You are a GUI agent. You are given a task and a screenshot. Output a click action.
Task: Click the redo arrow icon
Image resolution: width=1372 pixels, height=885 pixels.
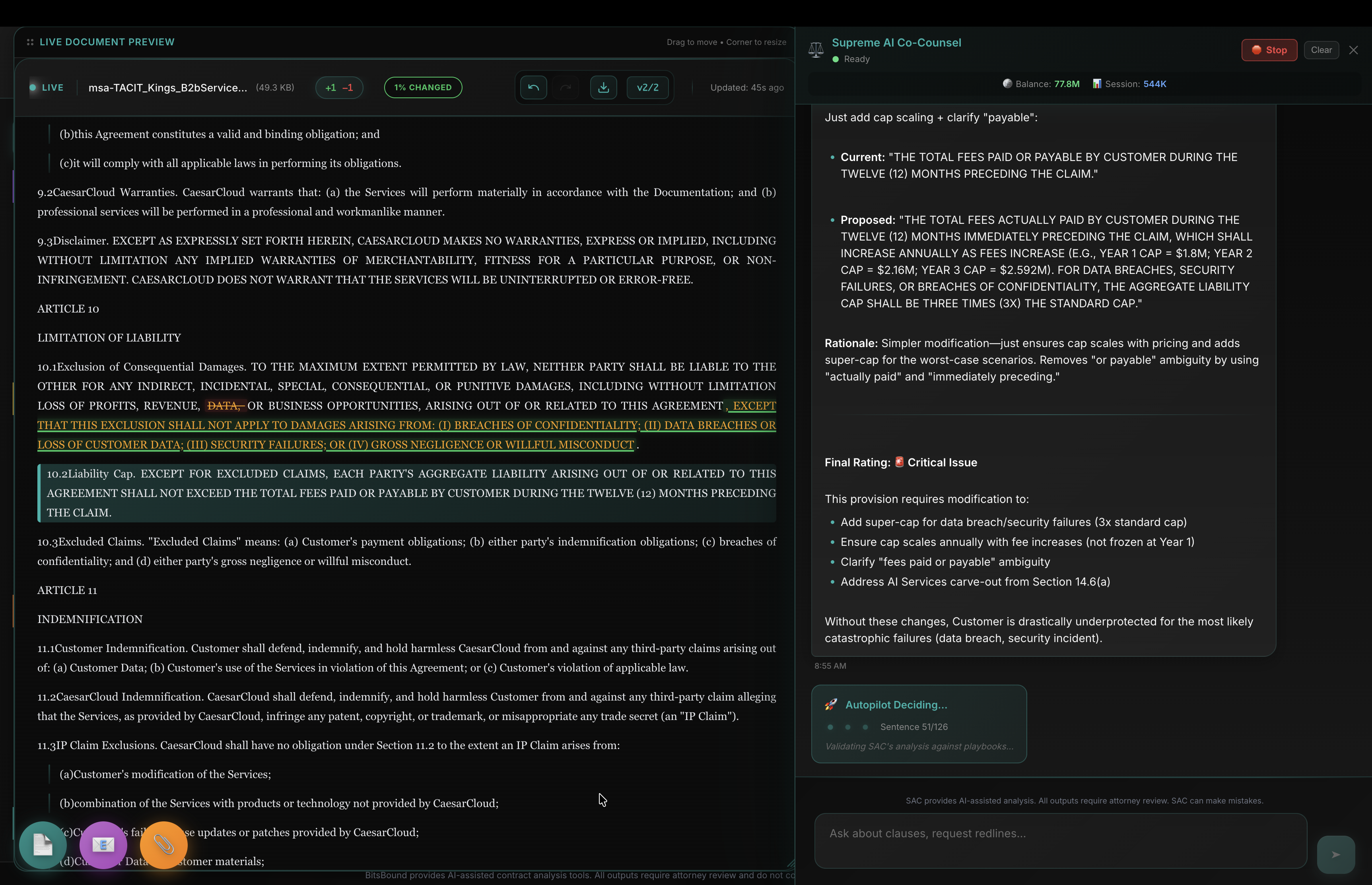click(x=566, y=87)
